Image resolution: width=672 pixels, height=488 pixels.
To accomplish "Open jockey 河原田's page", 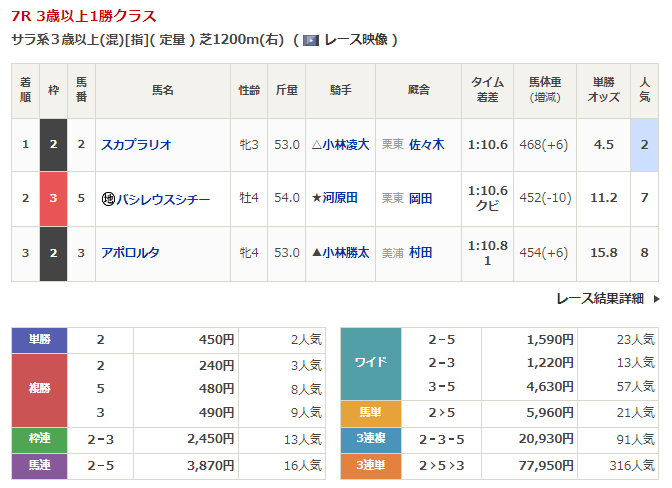I will click(340, 199).
